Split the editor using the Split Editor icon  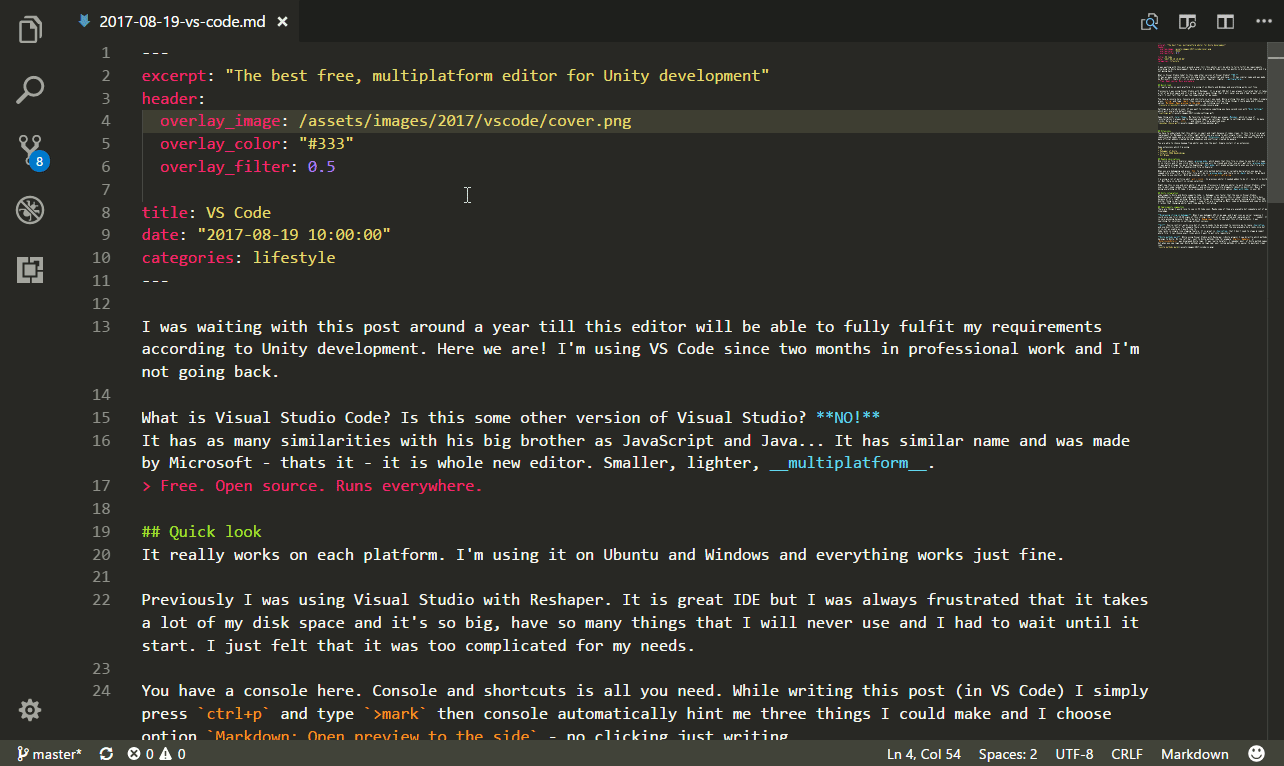click(1224, 21)
